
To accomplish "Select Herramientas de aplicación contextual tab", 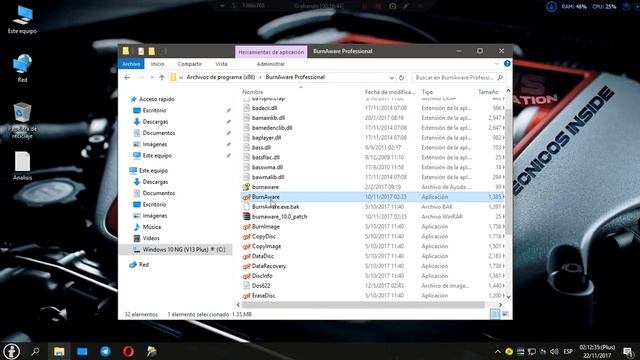I will point(271,52).
